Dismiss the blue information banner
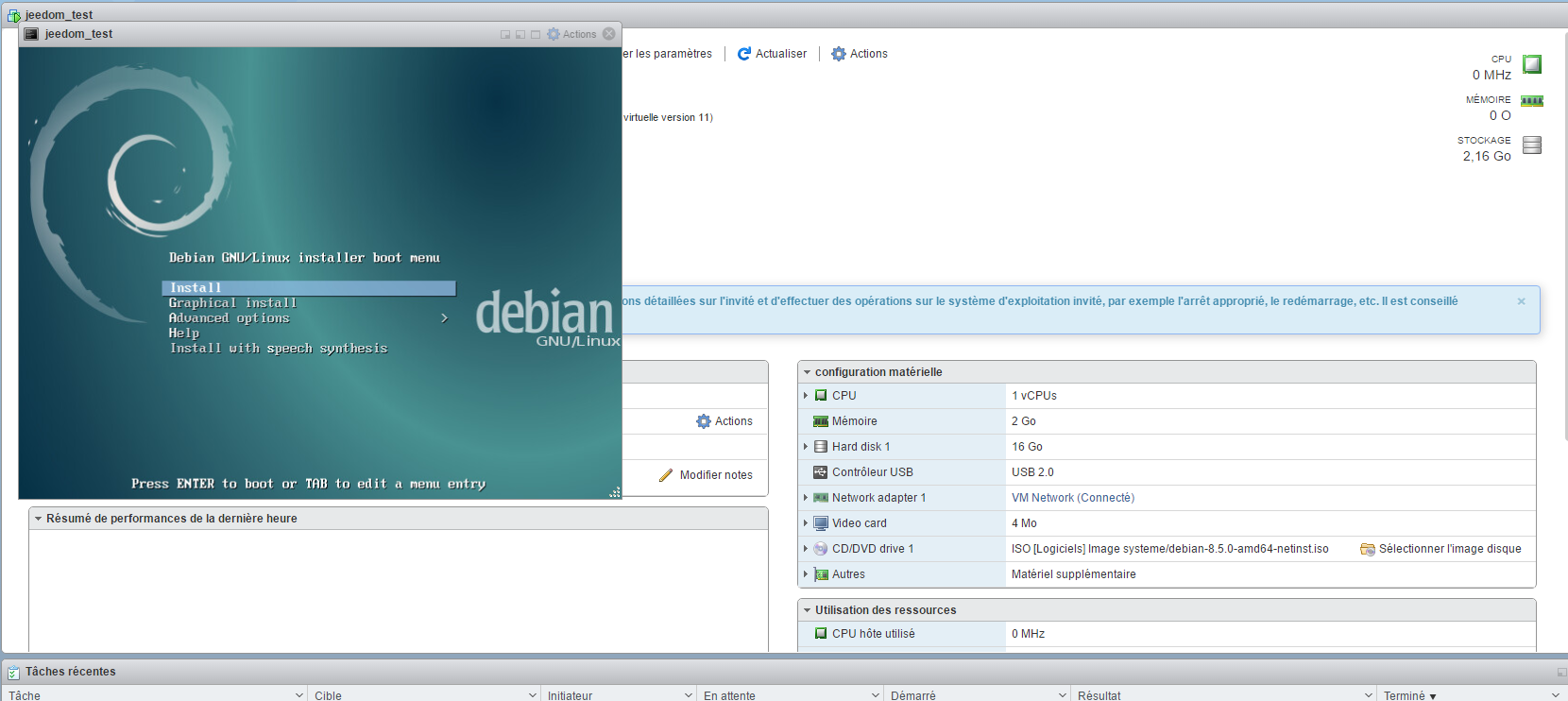 (x=1522, y=301)
